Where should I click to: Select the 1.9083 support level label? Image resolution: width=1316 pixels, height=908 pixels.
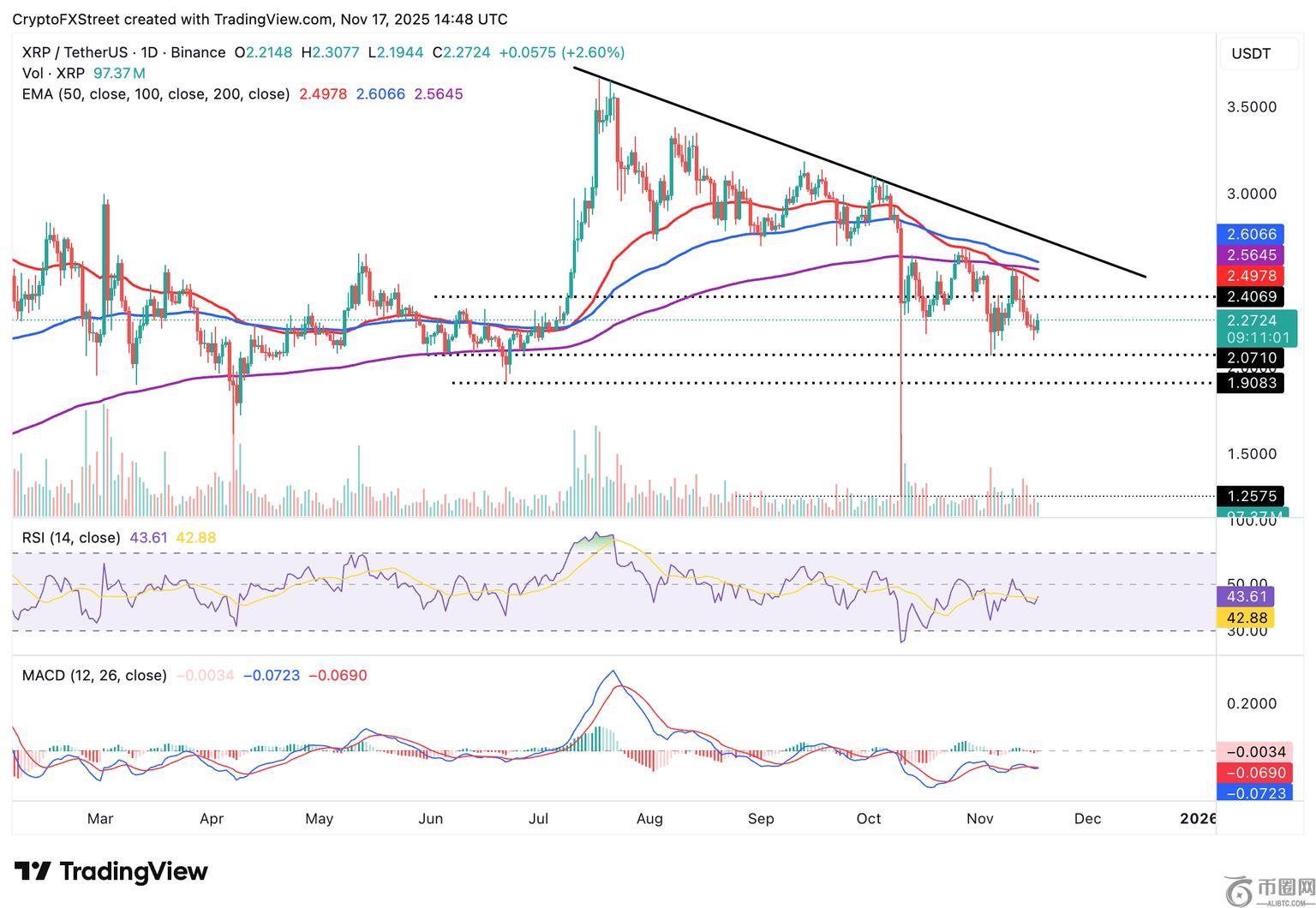(1251, 383)
